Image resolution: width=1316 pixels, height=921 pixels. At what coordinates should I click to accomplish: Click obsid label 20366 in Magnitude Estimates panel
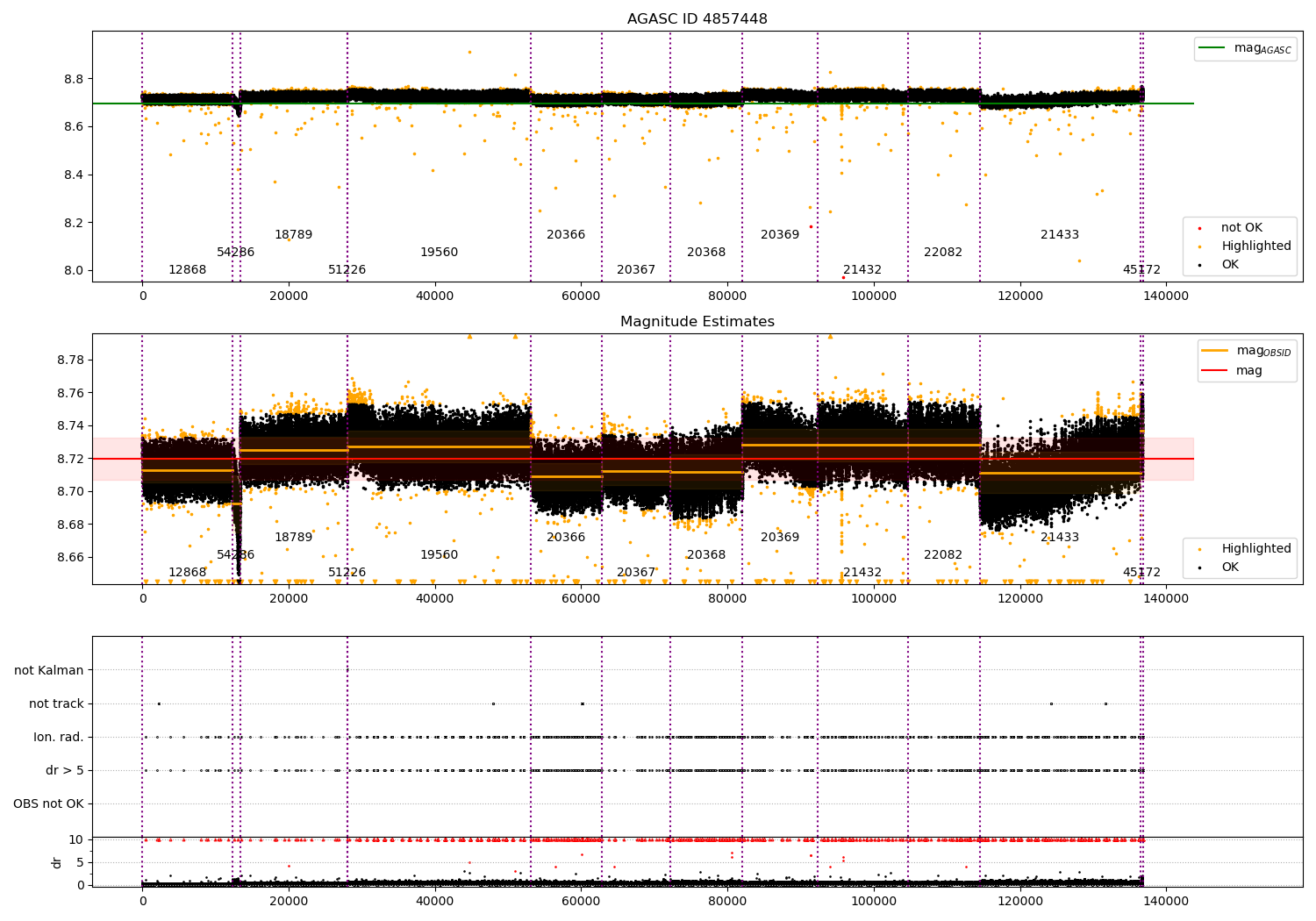click(x=566, y=538)
